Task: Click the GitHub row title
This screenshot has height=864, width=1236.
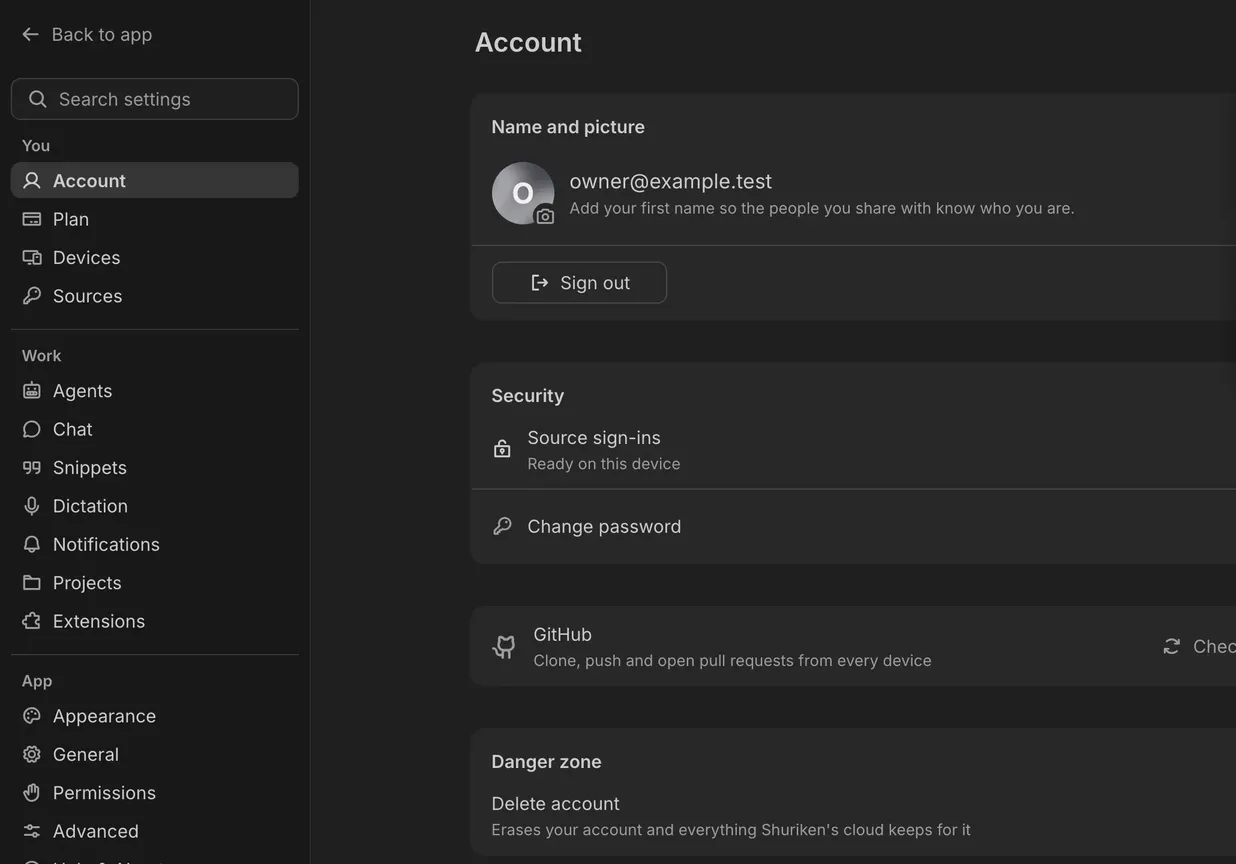Action: [562, 635]
